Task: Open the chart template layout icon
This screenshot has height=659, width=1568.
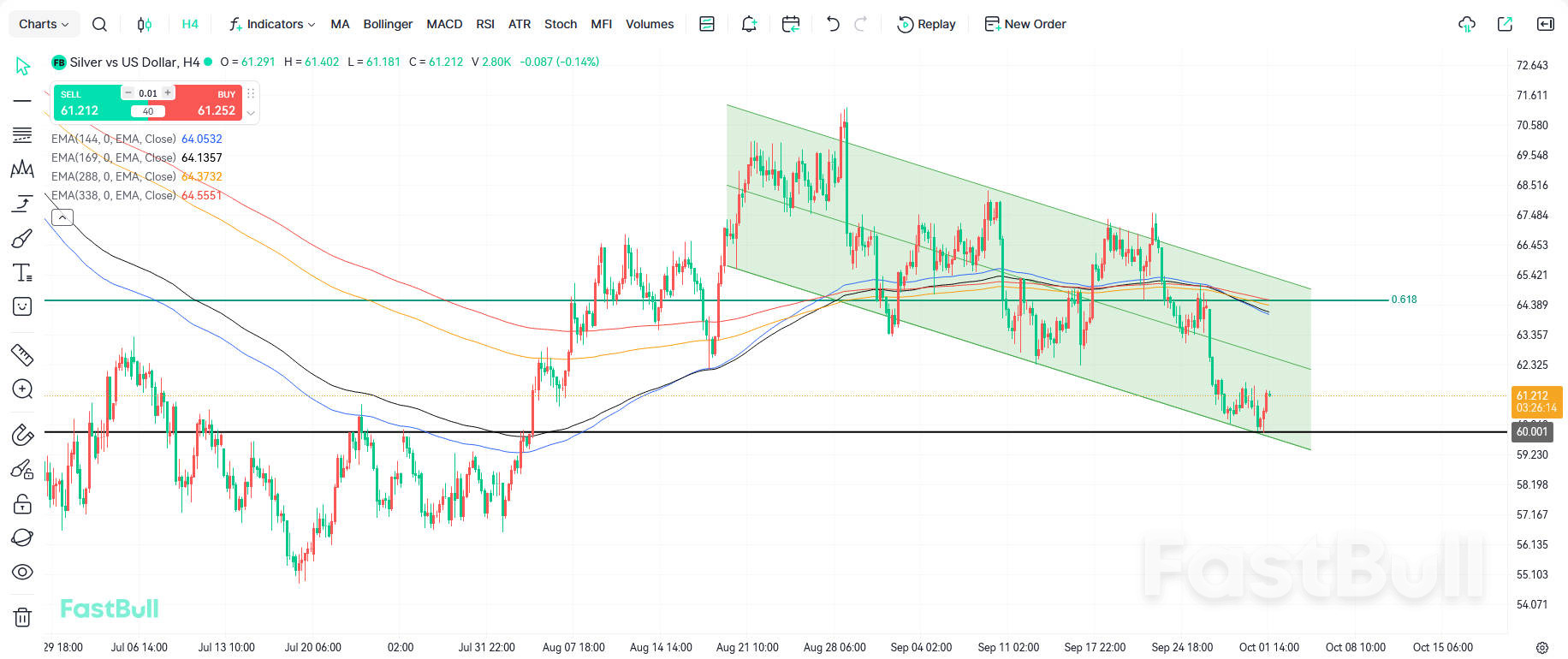Action: click(x=707, y=24)
